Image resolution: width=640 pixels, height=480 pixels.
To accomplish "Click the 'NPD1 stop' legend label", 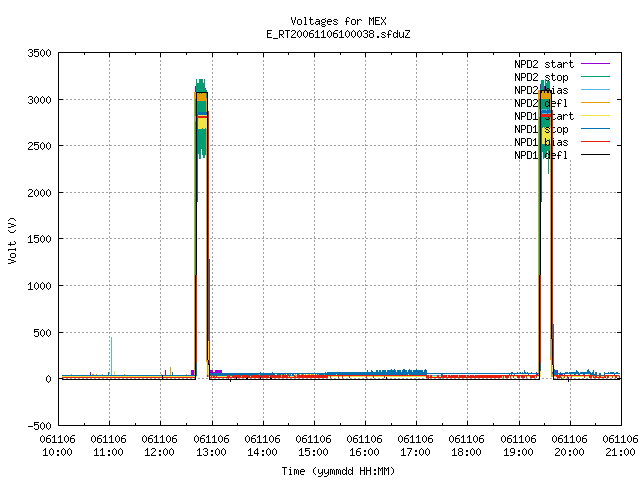I will (x=541, y=129).
